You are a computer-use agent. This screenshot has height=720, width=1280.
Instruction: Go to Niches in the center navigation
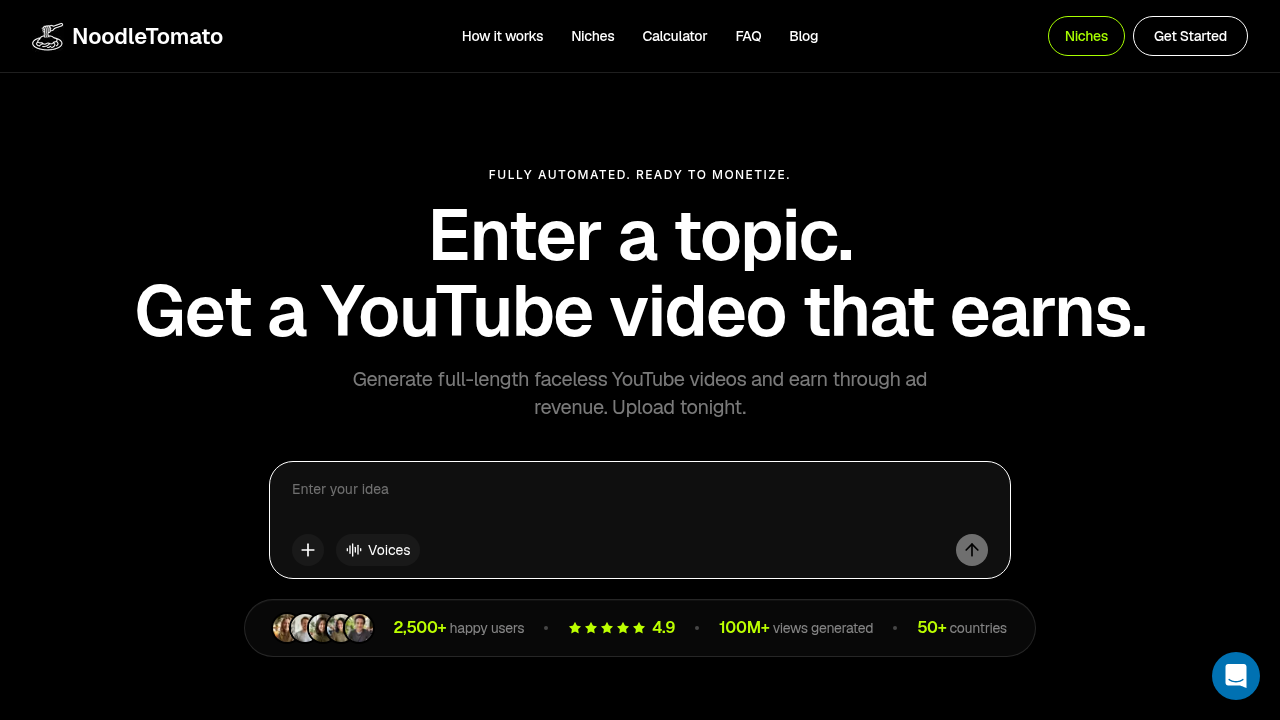593,36
